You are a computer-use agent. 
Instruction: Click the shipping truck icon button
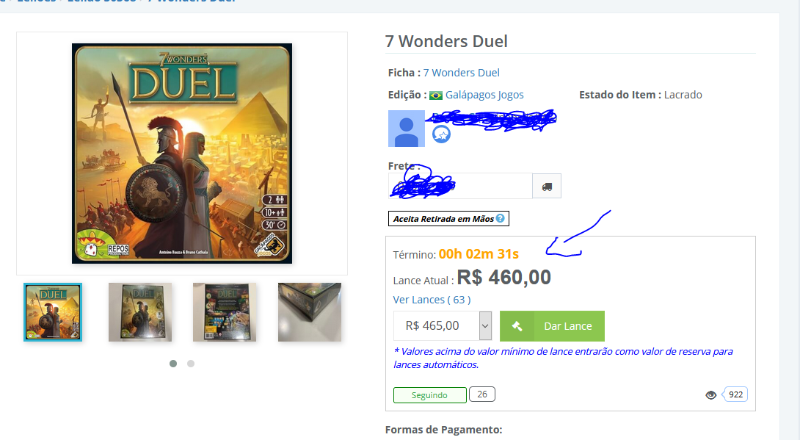(547, 186)
